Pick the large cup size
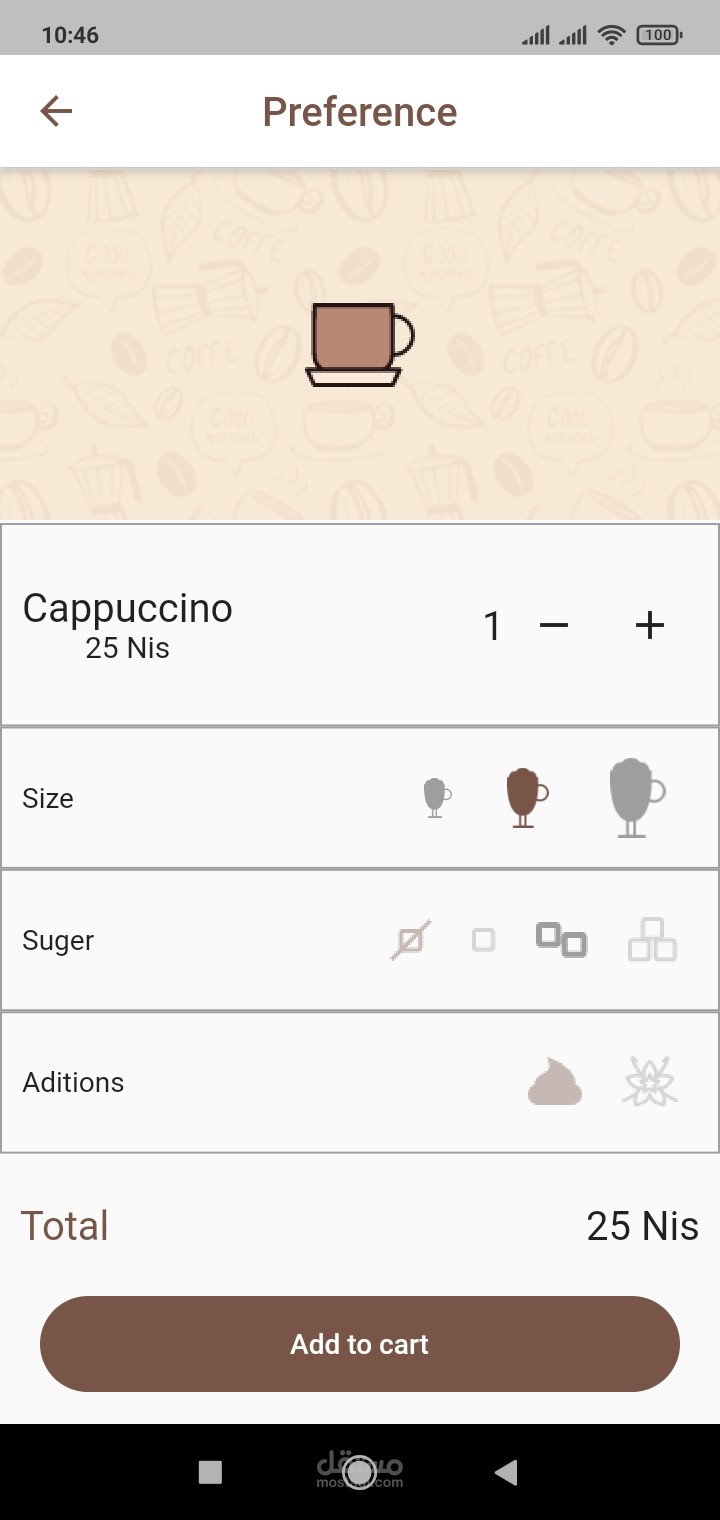Screen dimensions: 720x1520 pos(636,798)
